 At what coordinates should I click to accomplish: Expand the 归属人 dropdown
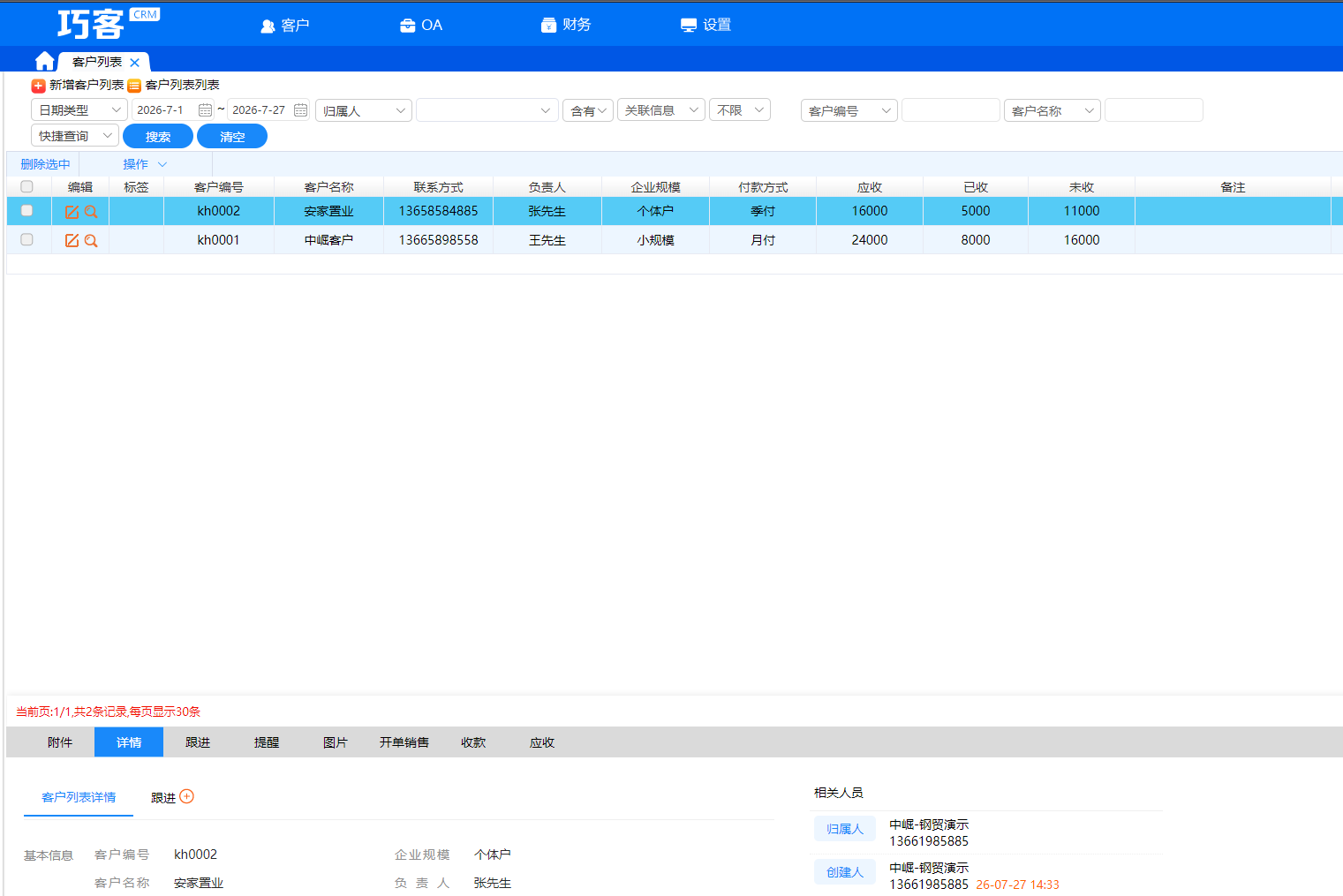click(364, 110)
